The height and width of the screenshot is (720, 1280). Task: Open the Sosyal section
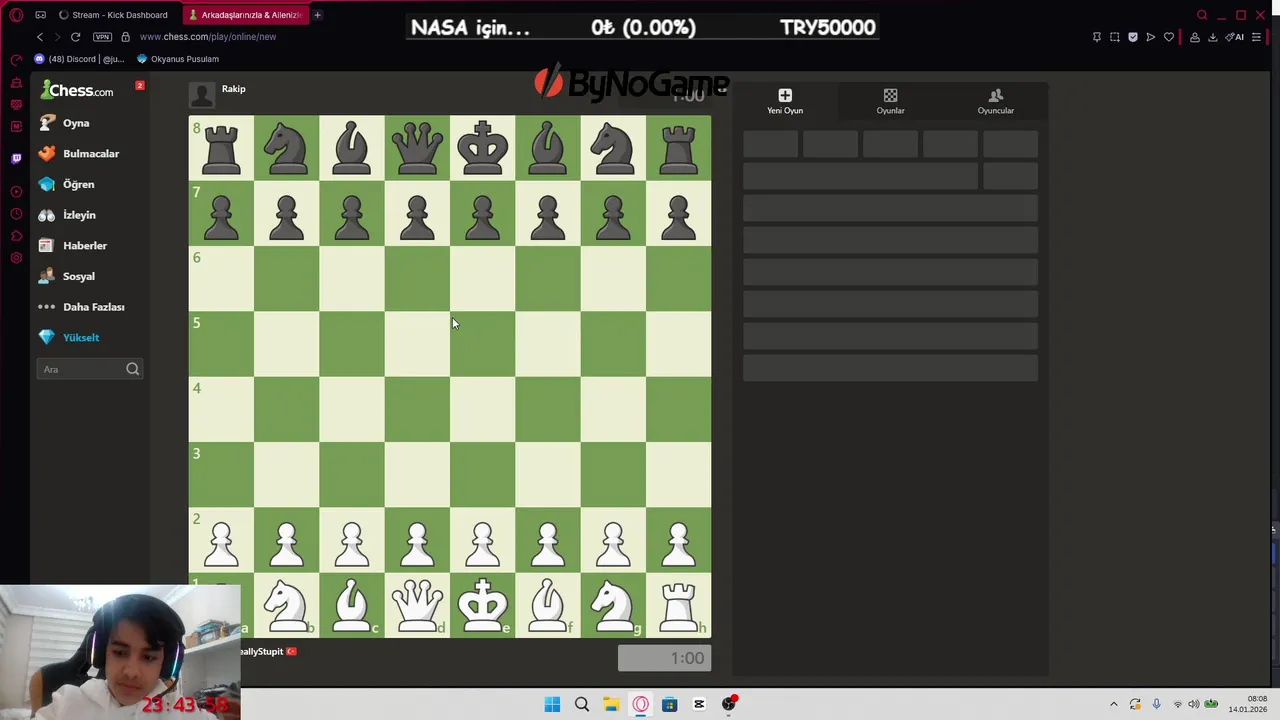coord(67,276)
